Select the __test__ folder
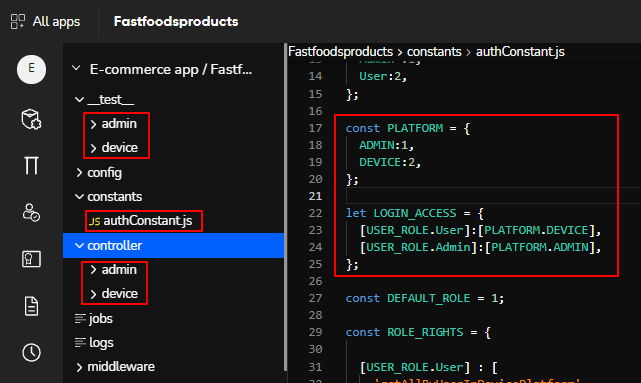The width and height of the screenshot is (641, 383). click(110, 99)
